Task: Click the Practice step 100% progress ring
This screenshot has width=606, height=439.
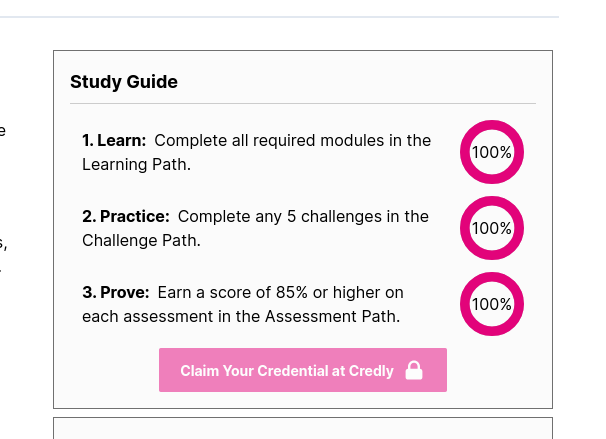Action: 491,228
